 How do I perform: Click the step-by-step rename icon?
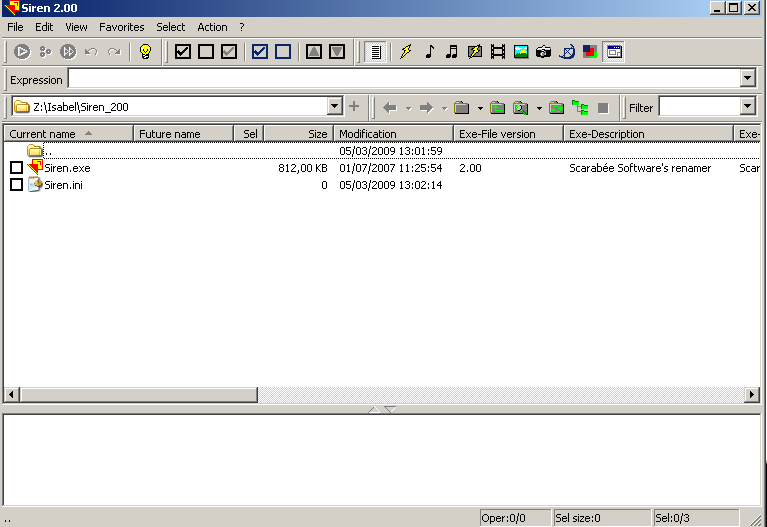45,51
